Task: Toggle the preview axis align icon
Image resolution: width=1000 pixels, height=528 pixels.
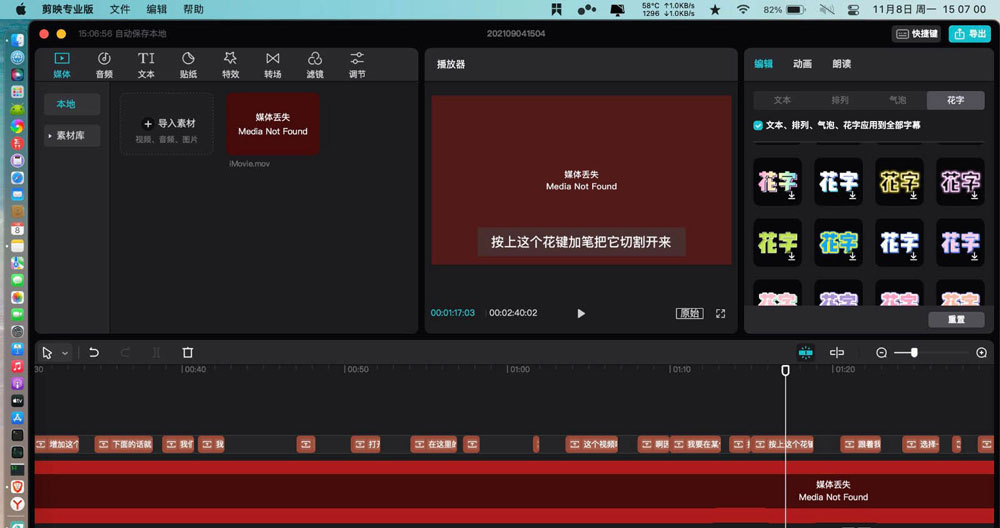Action: click(x=837, y=353)
